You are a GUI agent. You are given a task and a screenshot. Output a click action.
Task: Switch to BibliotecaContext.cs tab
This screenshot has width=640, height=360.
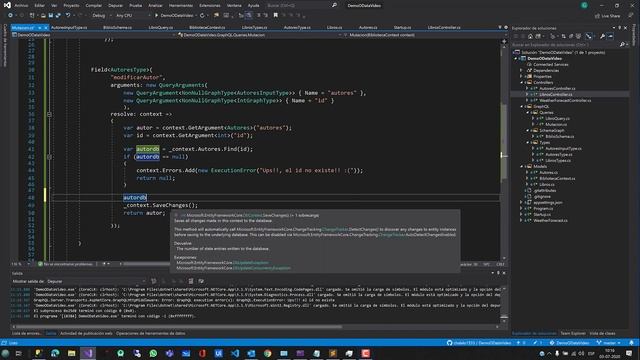pos(207,27)
